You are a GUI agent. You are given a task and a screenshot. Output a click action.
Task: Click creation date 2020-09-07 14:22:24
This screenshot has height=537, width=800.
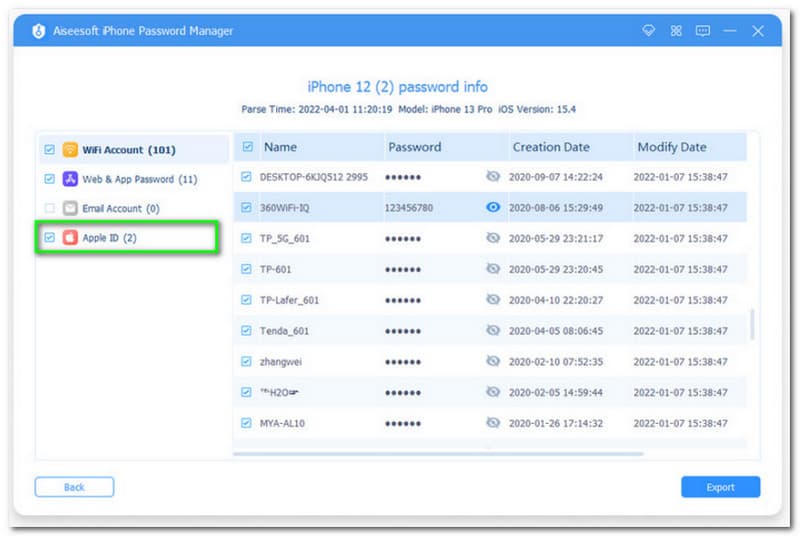tap(556, 177)
